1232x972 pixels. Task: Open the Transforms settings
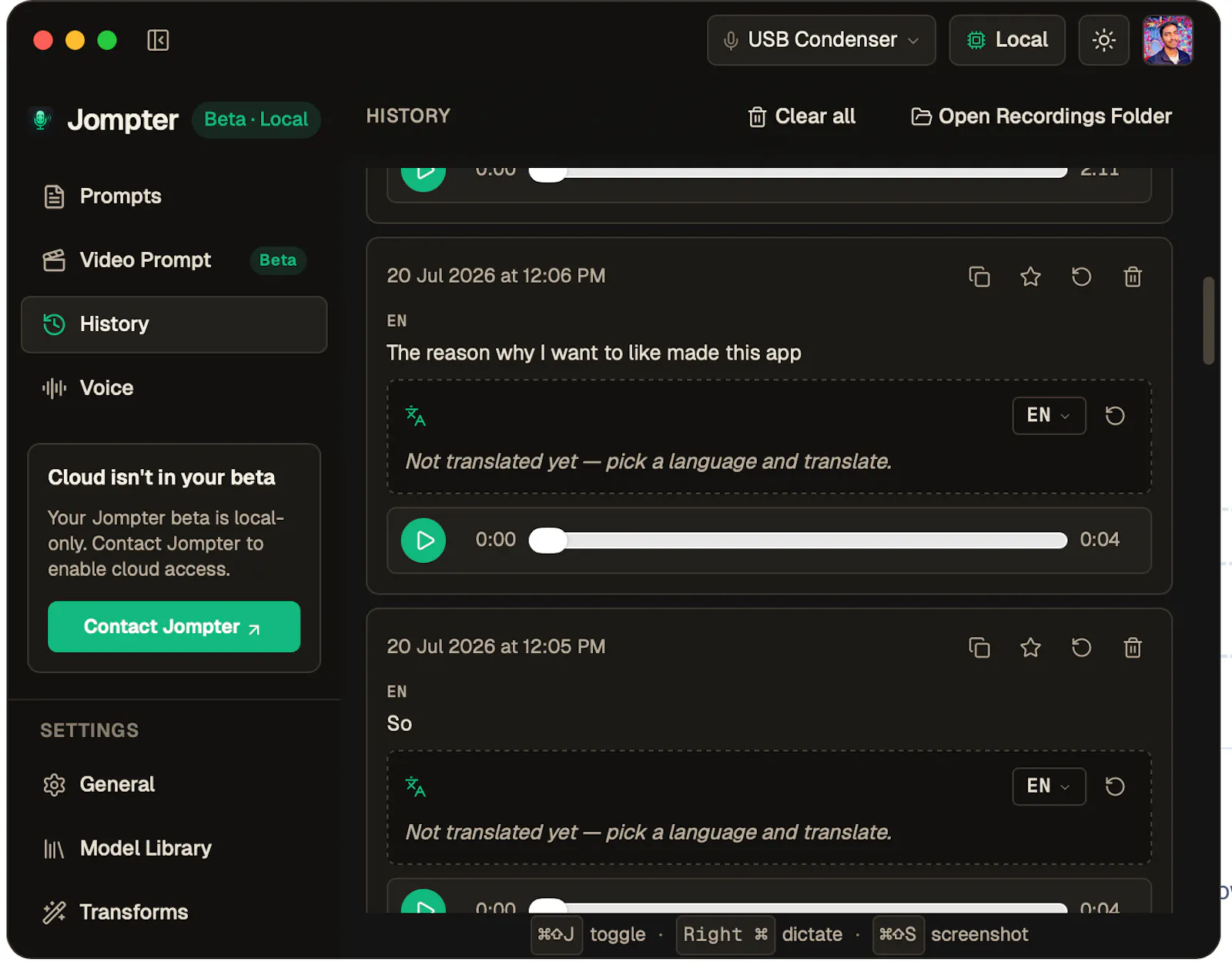click(174, 912)
